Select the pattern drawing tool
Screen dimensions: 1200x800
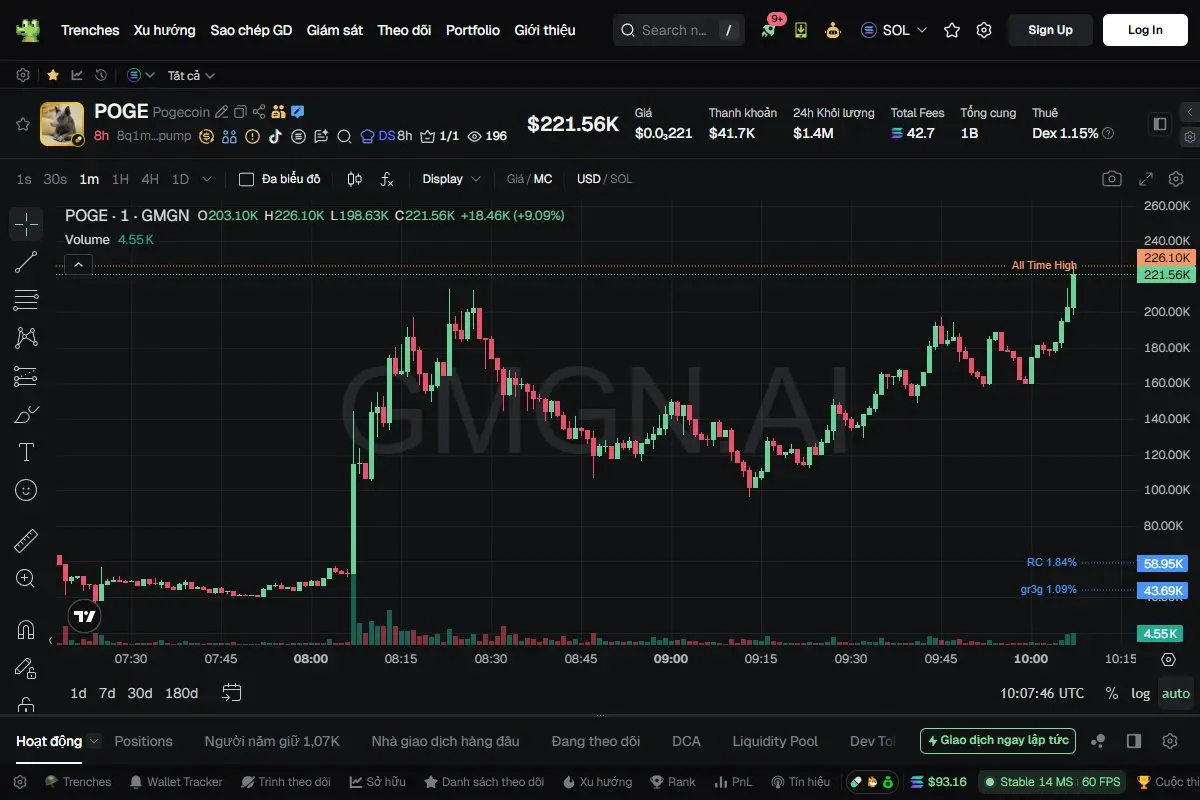pos(26,337)
